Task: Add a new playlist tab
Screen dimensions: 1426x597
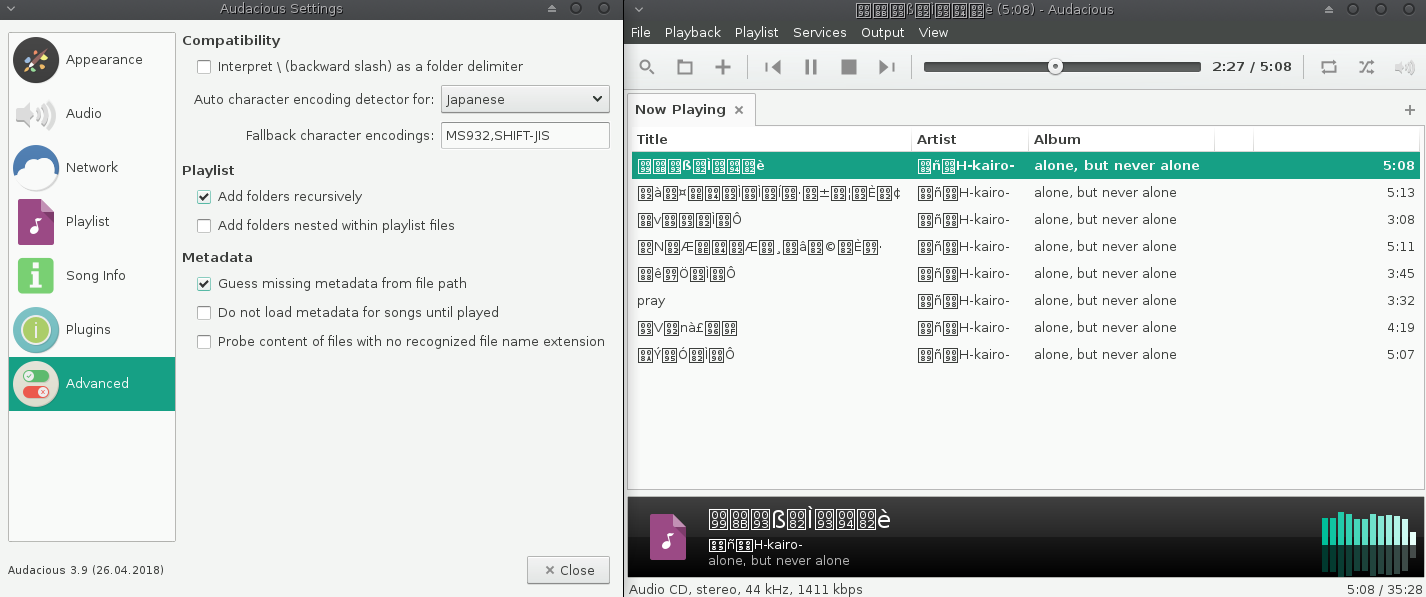Action: click(1410, 110)
